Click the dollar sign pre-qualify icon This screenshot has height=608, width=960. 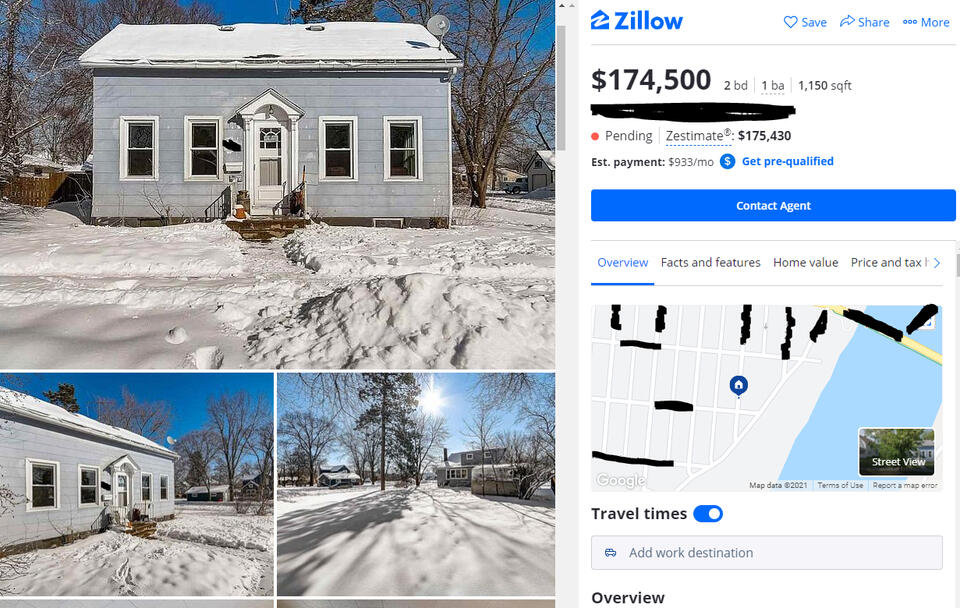[x=727, y=162]
